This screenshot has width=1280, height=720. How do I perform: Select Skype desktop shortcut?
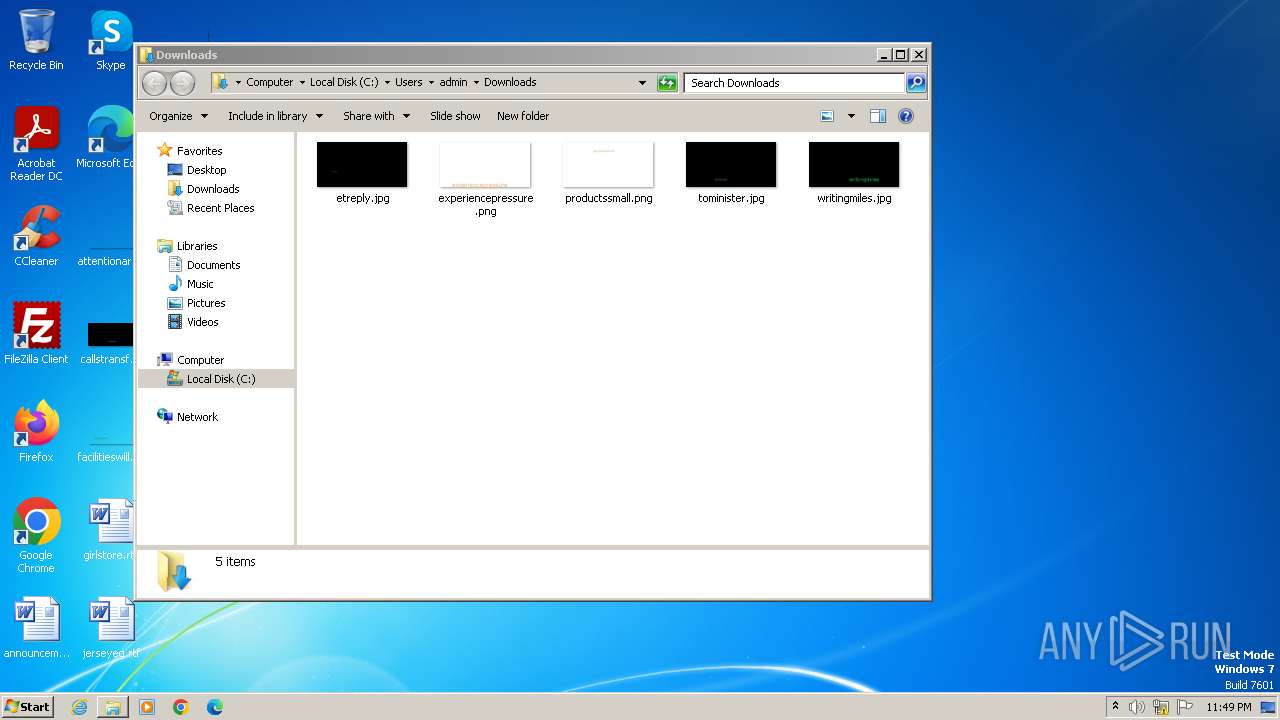111,40
